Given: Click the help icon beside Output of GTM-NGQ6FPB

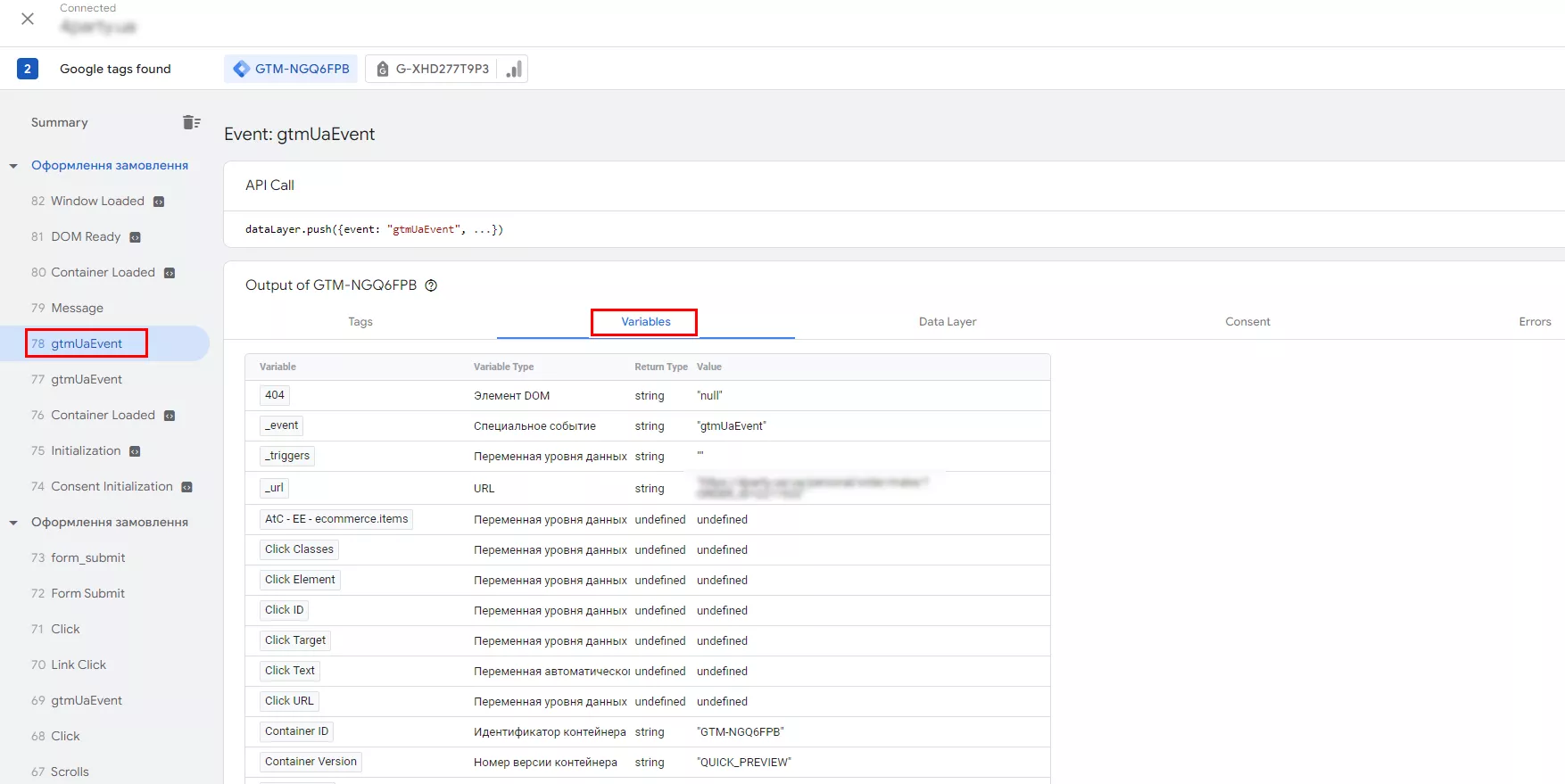Looking at the screenshot, I should coord(431,285).
